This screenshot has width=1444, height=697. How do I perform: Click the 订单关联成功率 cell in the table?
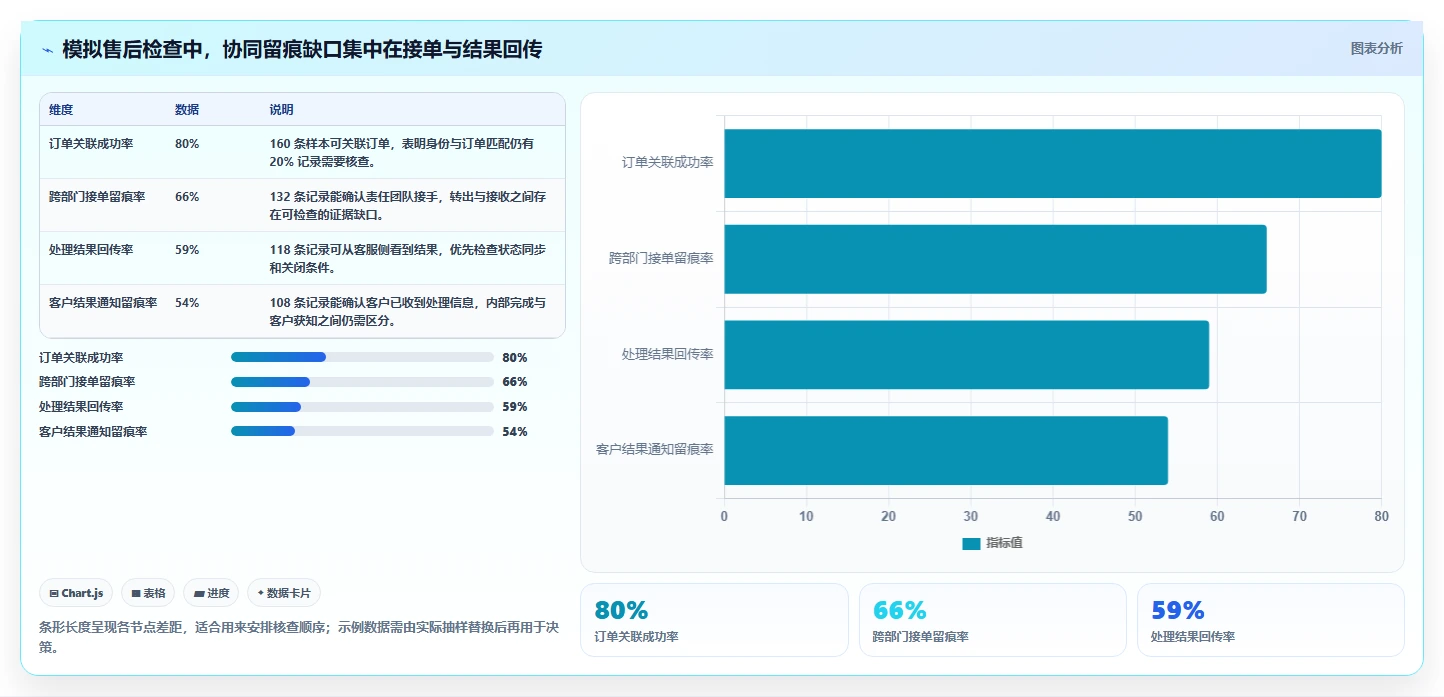pyautogui.click(x=91, y=144)
